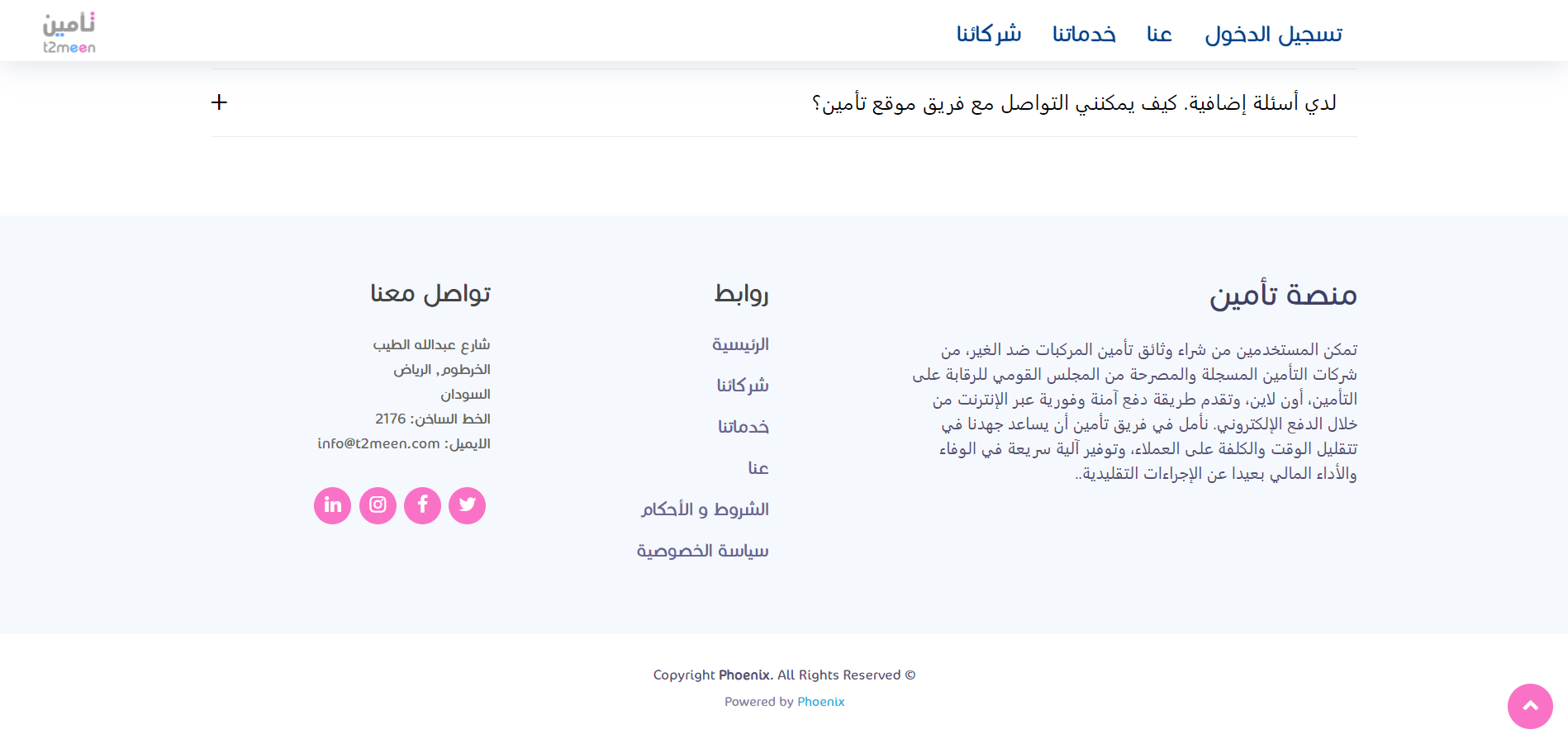
Task: Click the Phoenix link after Powered by
Action: 820,702
